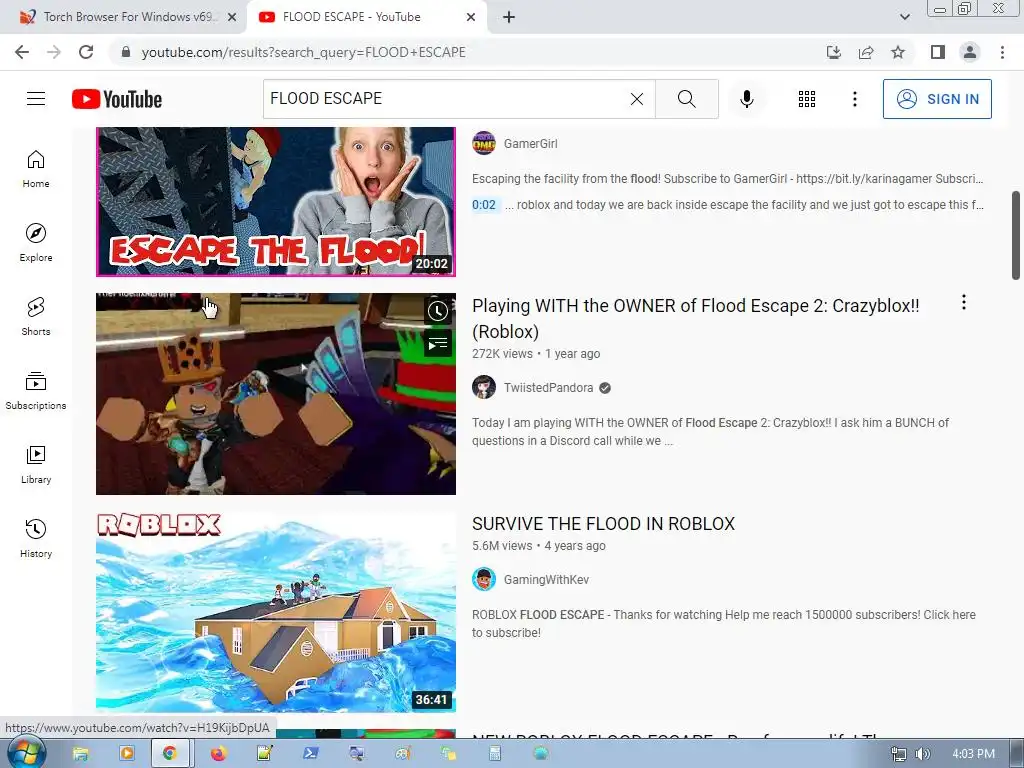The width and height of the screenshot is (1024, 768).
Task: Click the GamerGirl channel avatar
Action: [x=484, y=144]
